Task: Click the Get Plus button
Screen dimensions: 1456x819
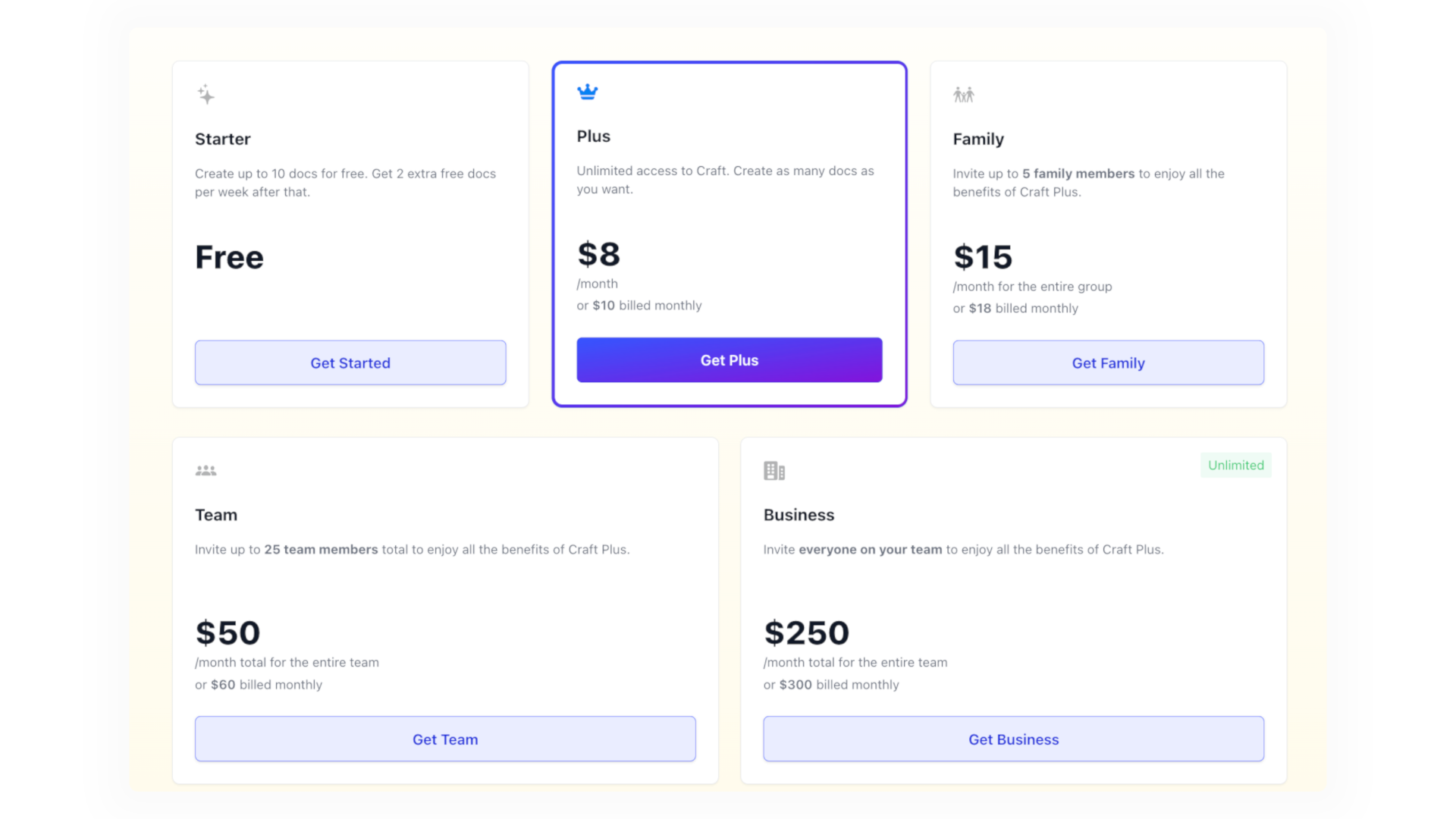Action: point(729,359)
